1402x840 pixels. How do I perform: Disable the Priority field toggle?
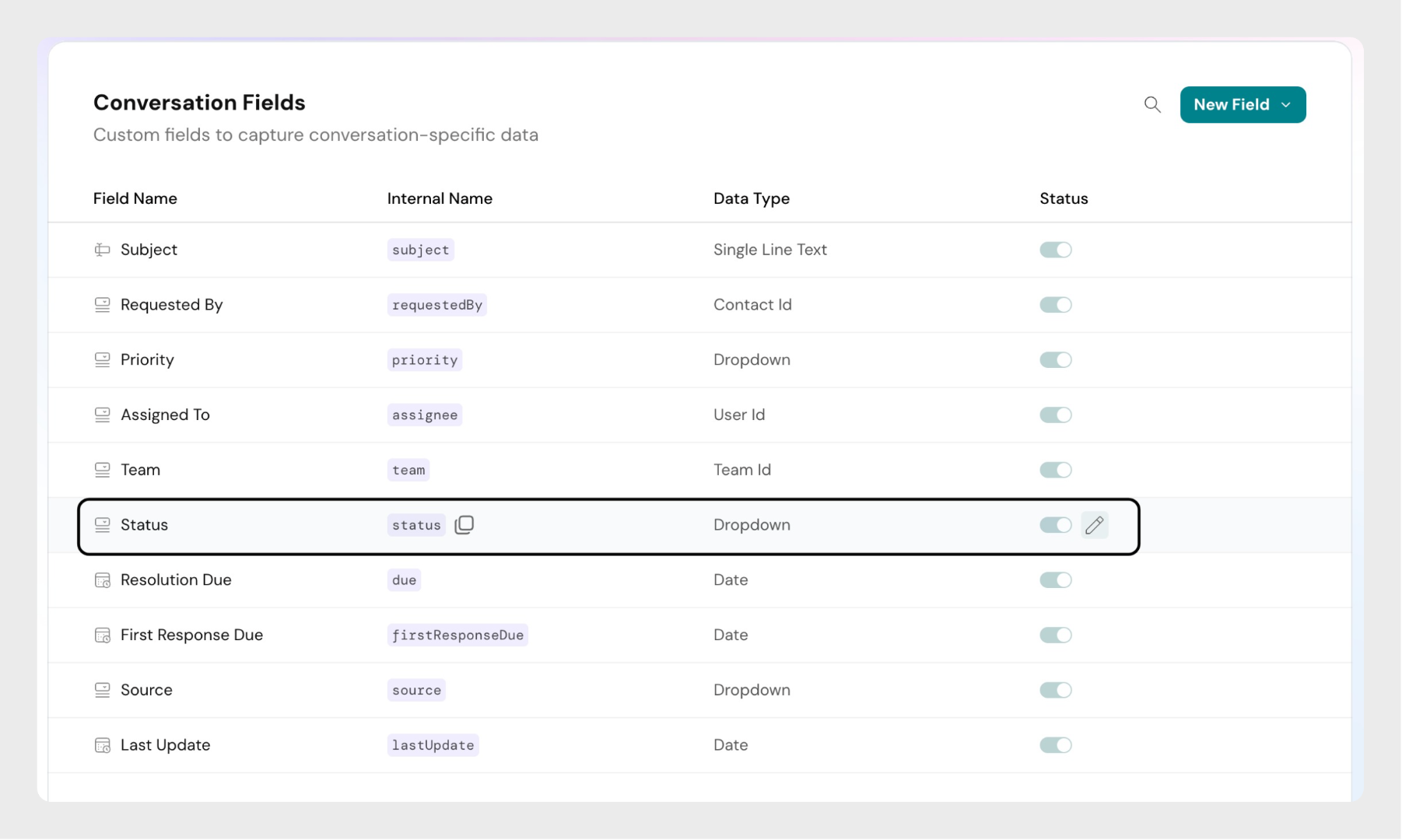coord(1055,360)
